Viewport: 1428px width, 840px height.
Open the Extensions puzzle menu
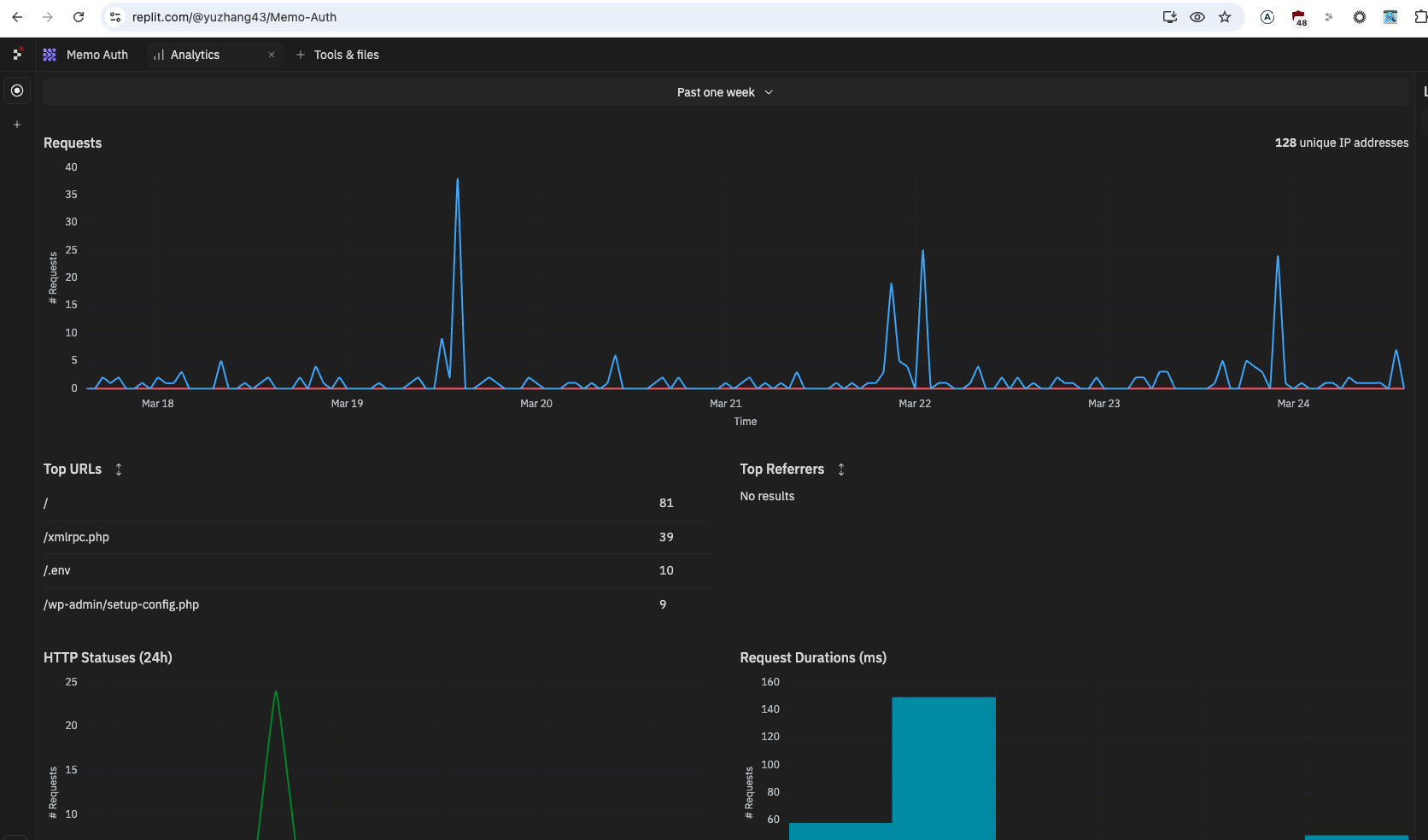coord(1420,17)
